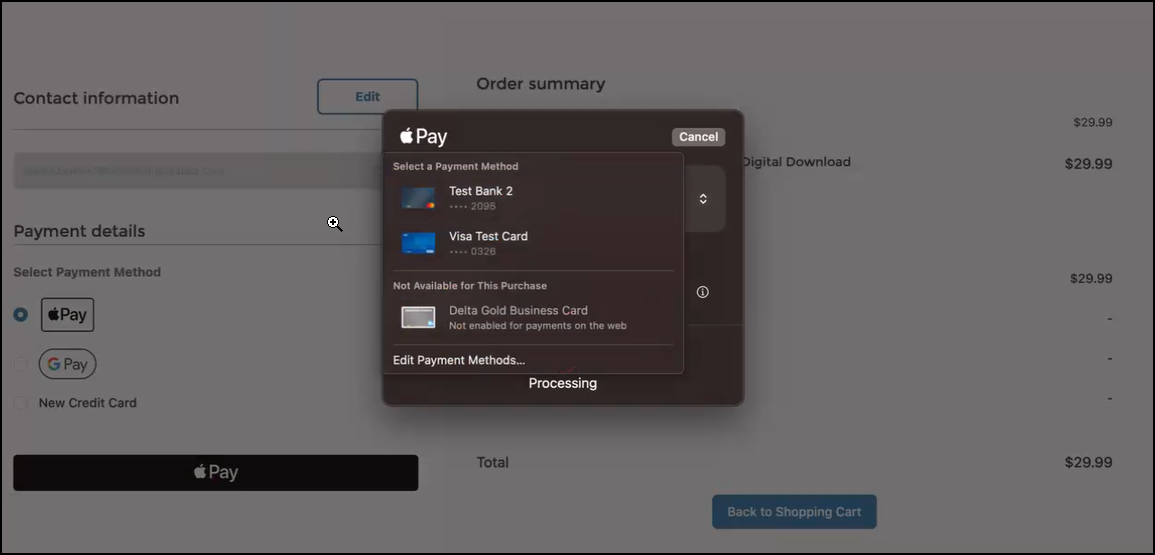
Task: Select the Apple Pay radio button
Action: click(x=21, y=314)
